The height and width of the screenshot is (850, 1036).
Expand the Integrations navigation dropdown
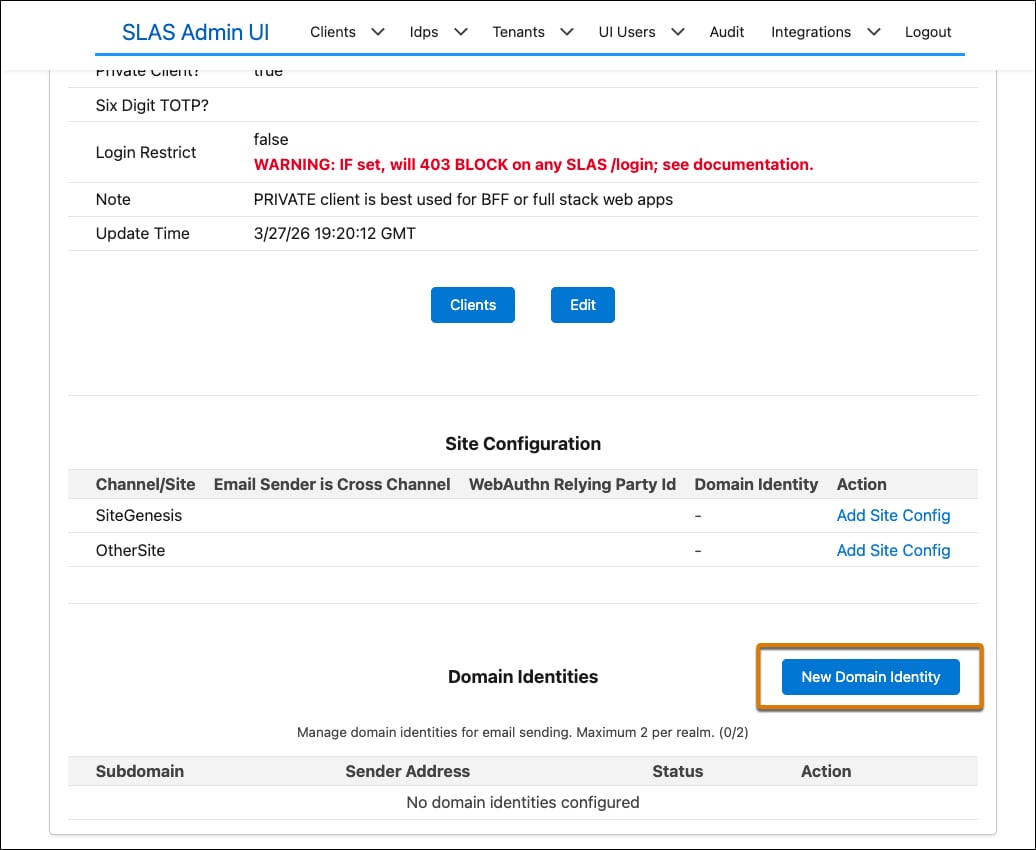pos(824,32)
